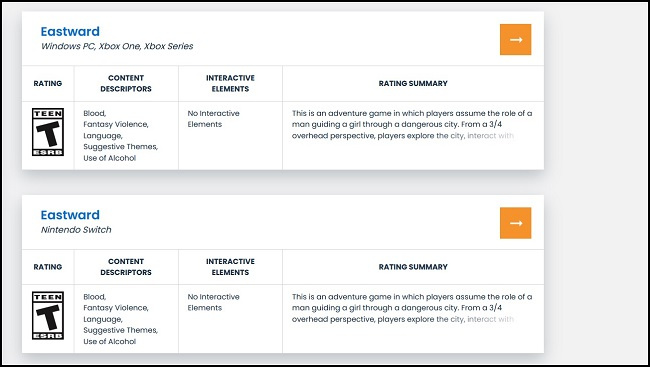This screenshot has width=650, height=367.
Task: Select the 'Use of Alcohol' descriptor in the first card
Action: (109, 158)
